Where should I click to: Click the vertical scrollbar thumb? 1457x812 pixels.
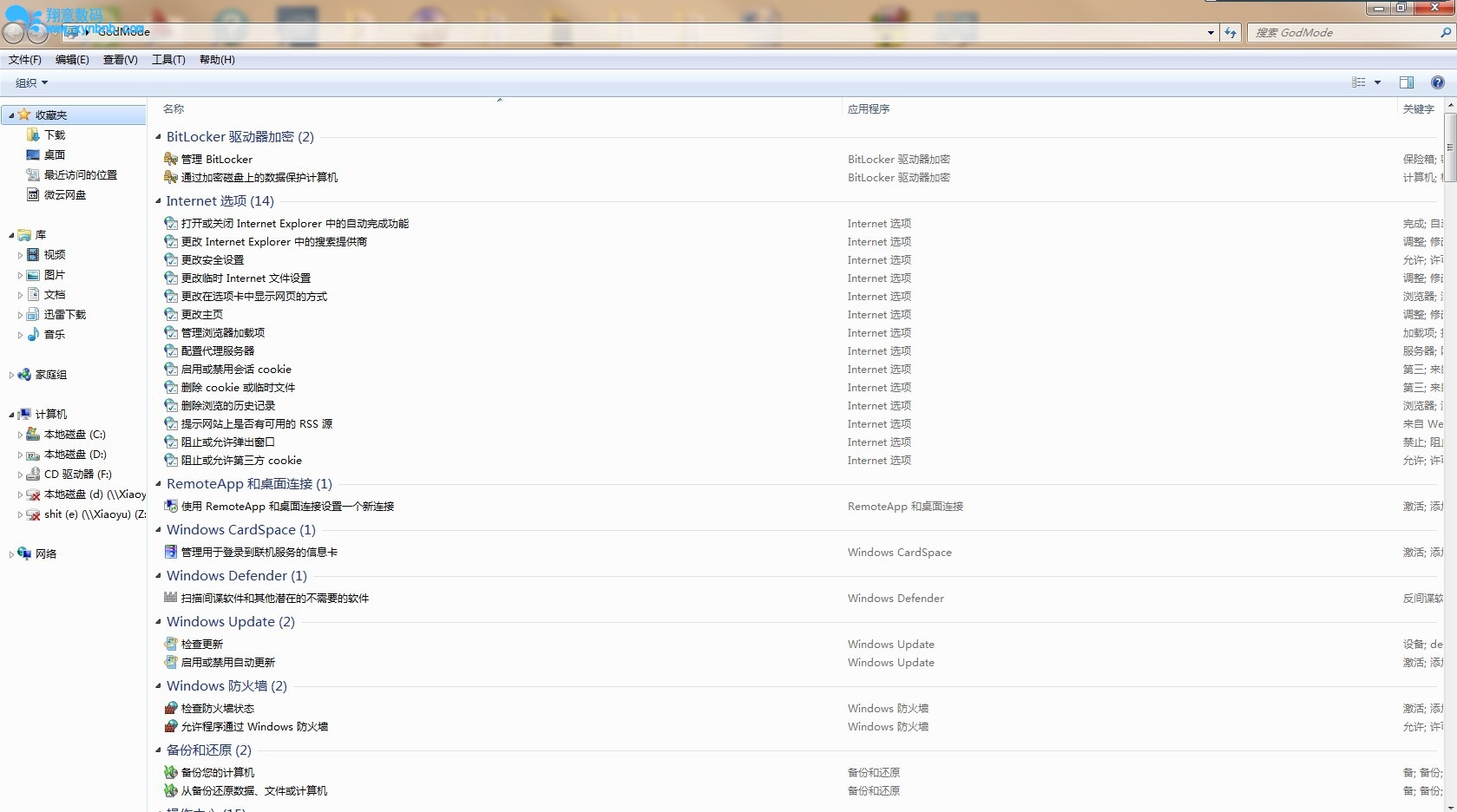1450,147
